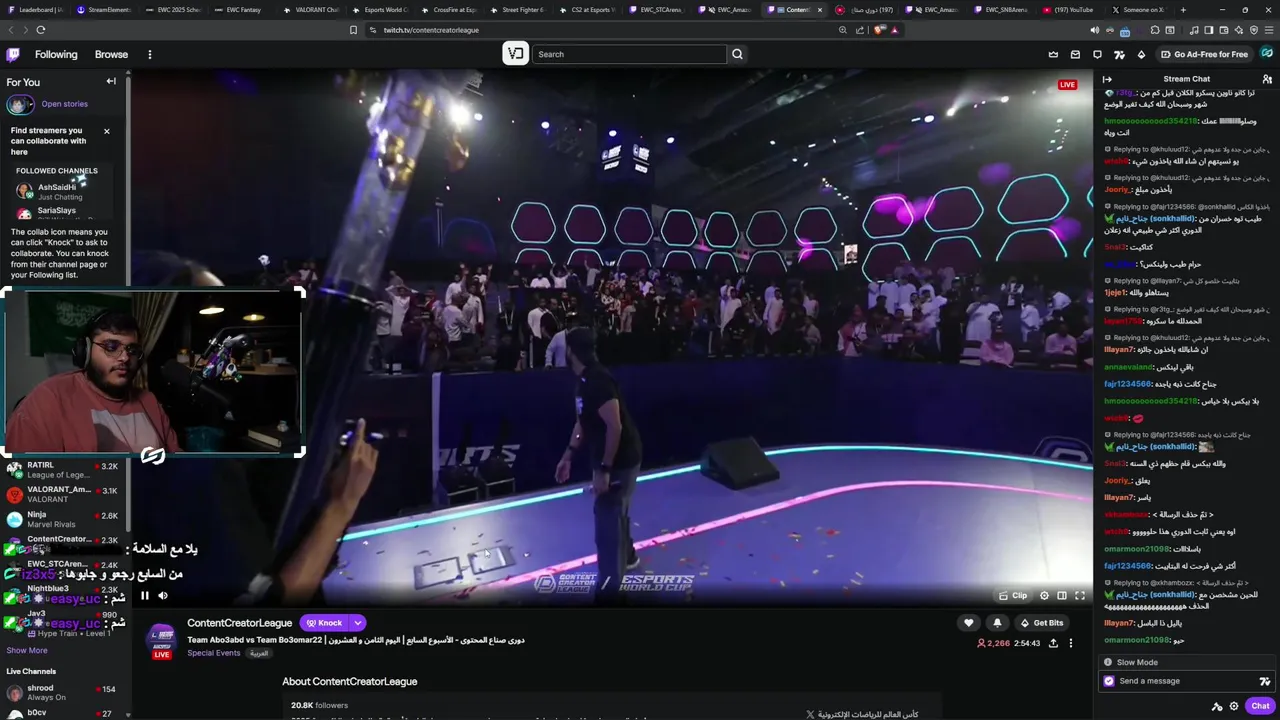
Task: Reload the page in browser
Action: point(41,30)
